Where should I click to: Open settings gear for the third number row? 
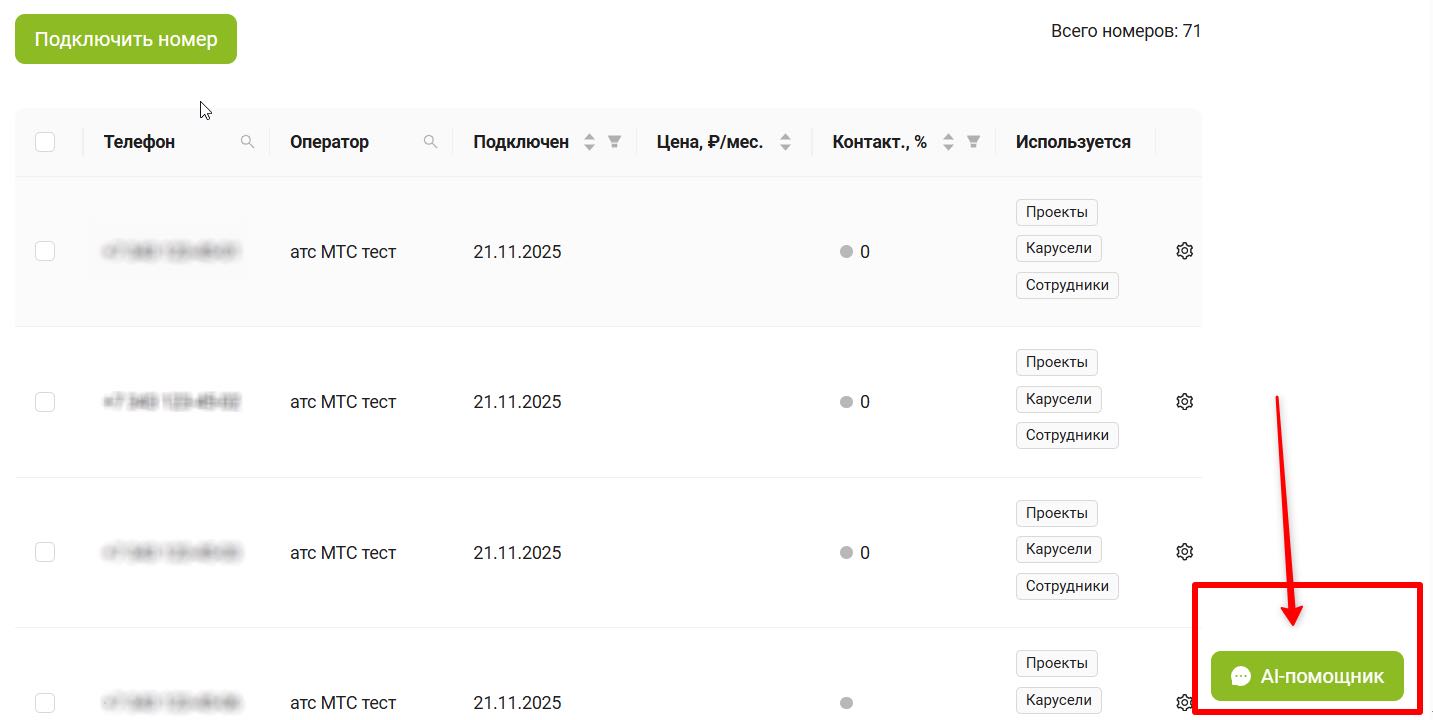(1185, 551)
